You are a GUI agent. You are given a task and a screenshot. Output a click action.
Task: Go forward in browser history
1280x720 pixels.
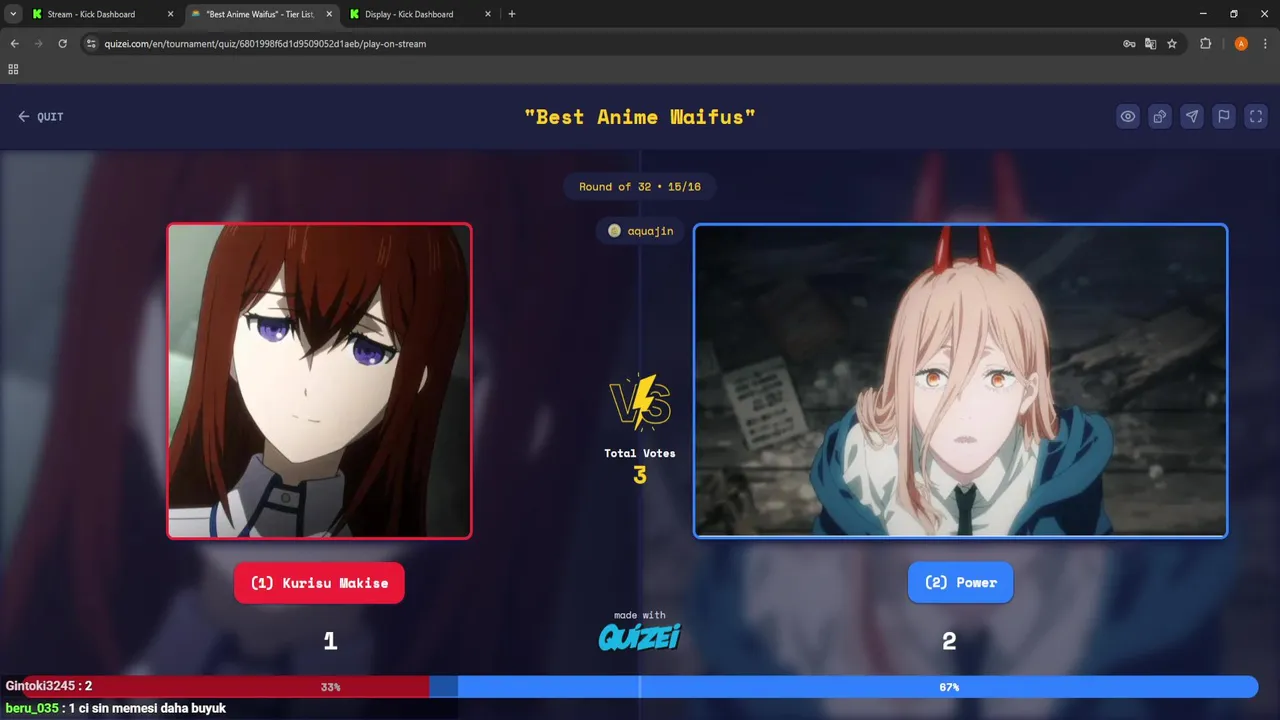[39, 44]
